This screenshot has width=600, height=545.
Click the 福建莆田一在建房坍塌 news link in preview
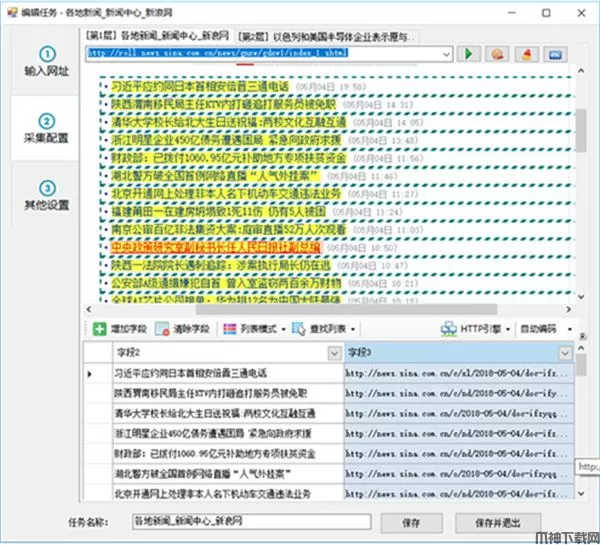tap(218, 212)
